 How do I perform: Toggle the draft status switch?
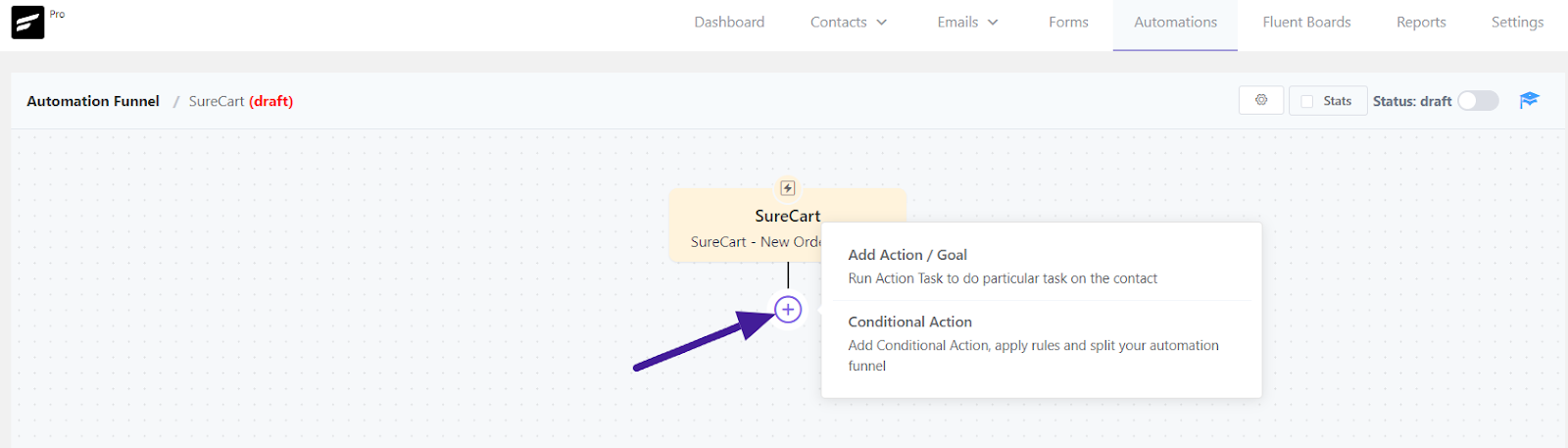1478,101
